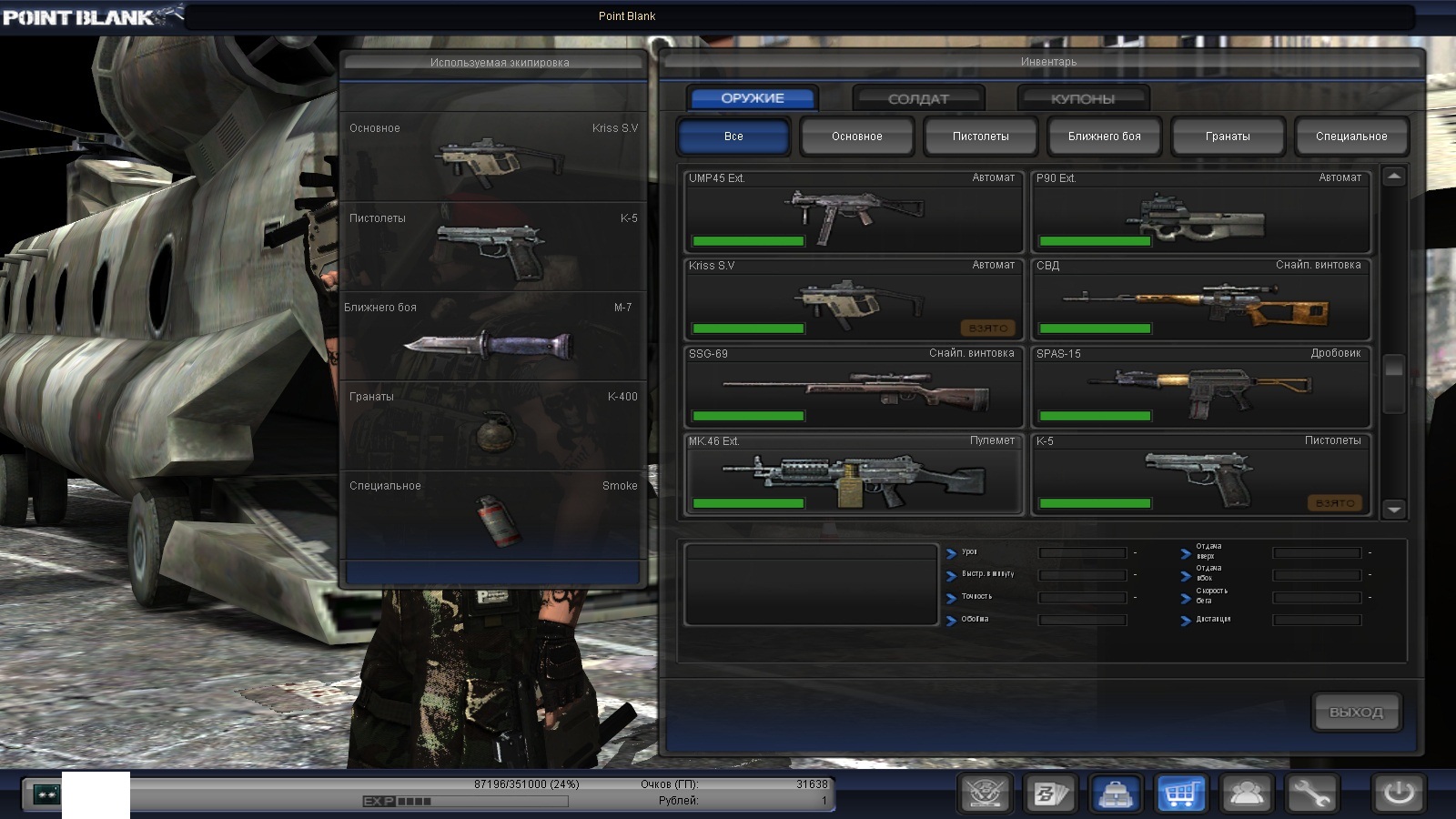
Task: Click the Ближнего боя label in equipment panel
Action: click(x=380, y=308)
